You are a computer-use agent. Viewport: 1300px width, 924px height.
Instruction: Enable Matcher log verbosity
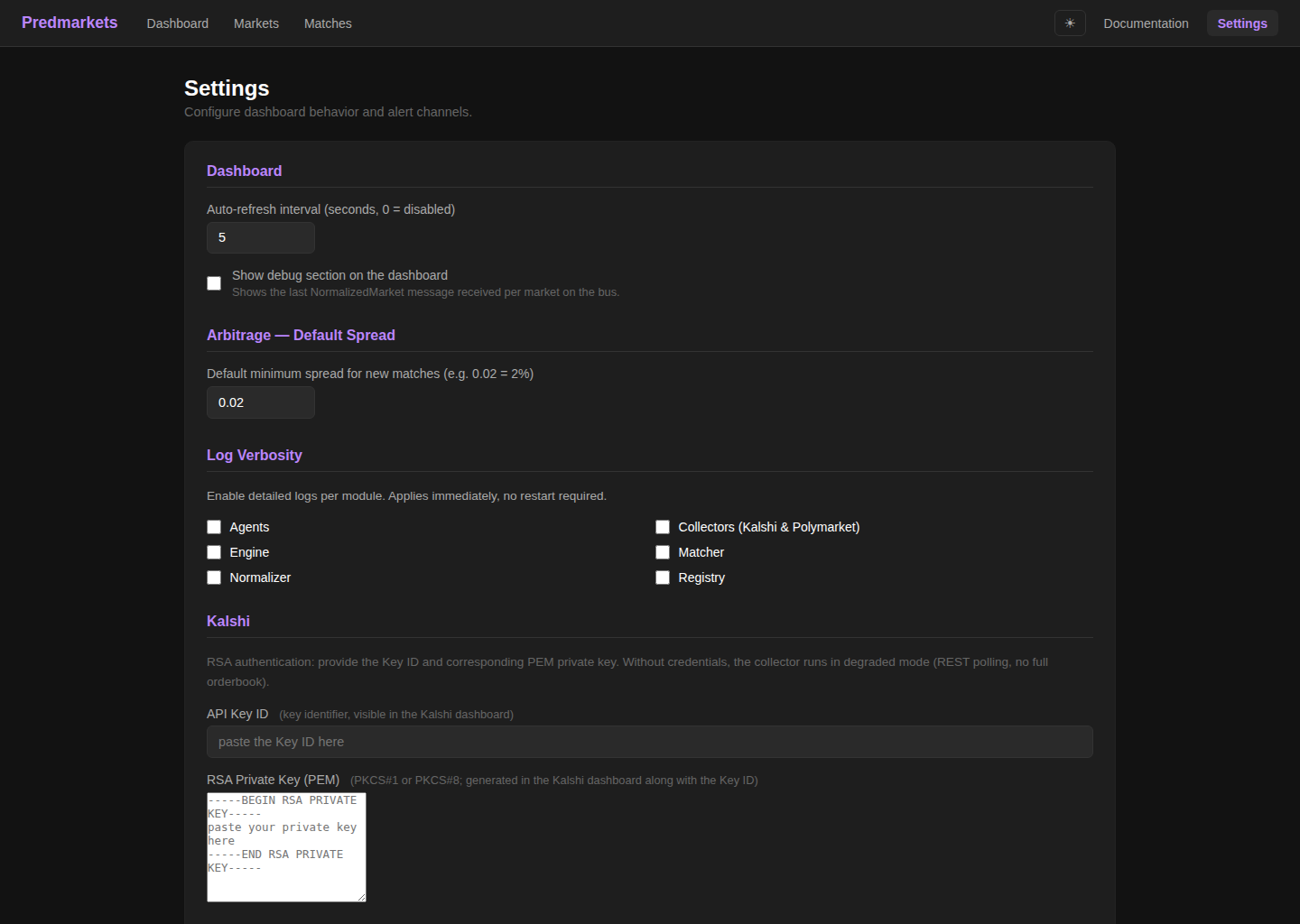click(x=663, y=551)
